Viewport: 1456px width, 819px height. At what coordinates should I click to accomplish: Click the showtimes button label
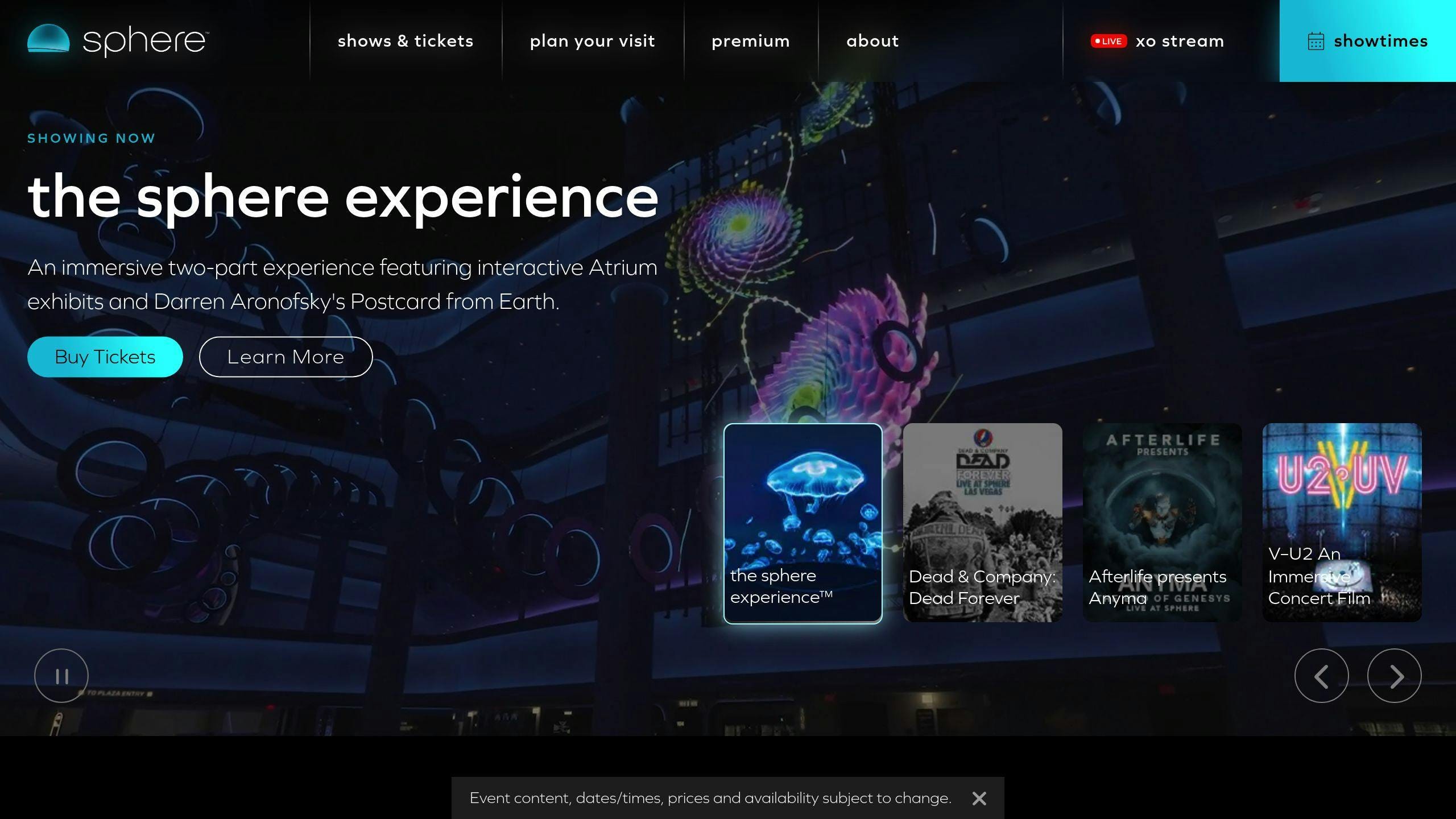pos(1380,41)
